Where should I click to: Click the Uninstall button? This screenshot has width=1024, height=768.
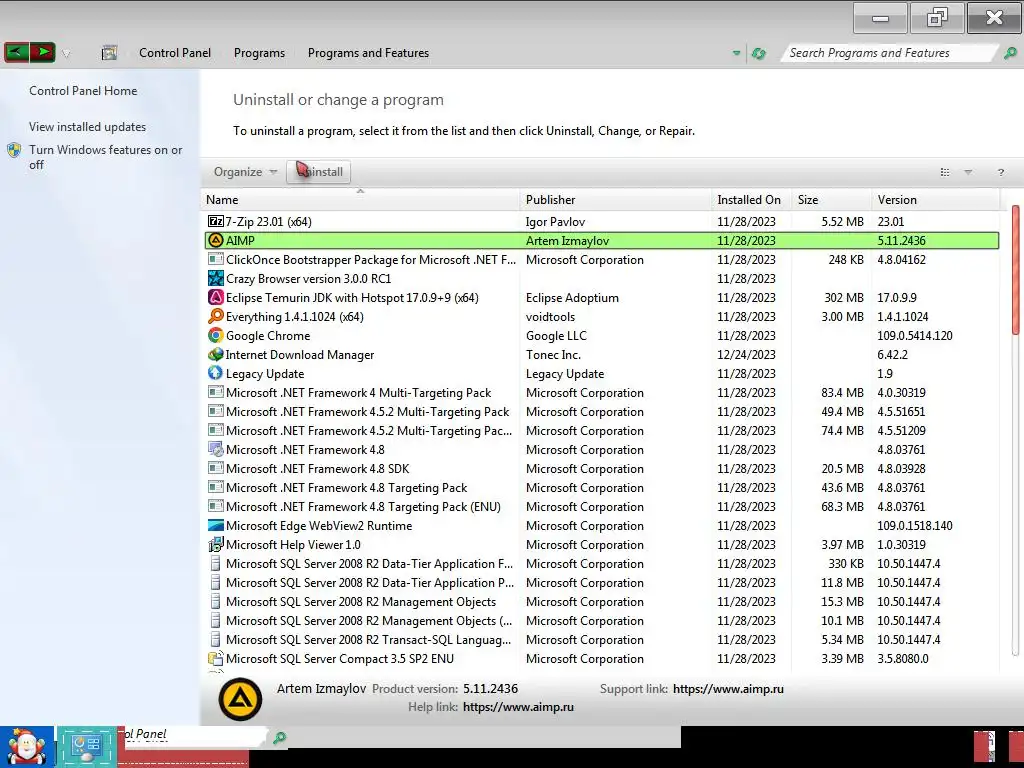click(318, 172)
